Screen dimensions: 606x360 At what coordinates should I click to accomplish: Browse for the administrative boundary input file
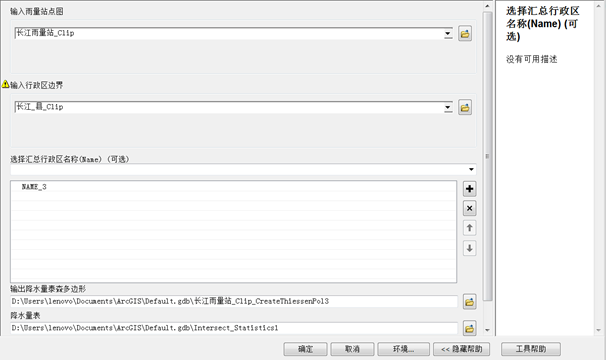tap(465, 107)
